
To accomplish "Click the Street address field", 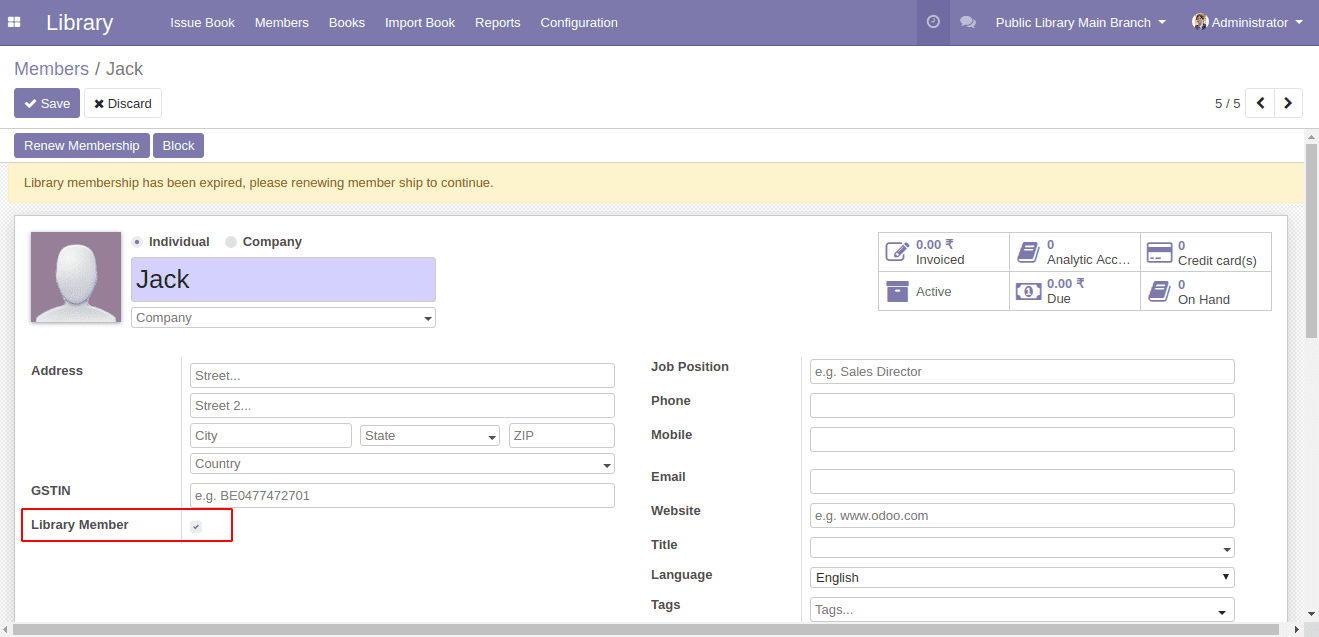I will click(402, 376).
